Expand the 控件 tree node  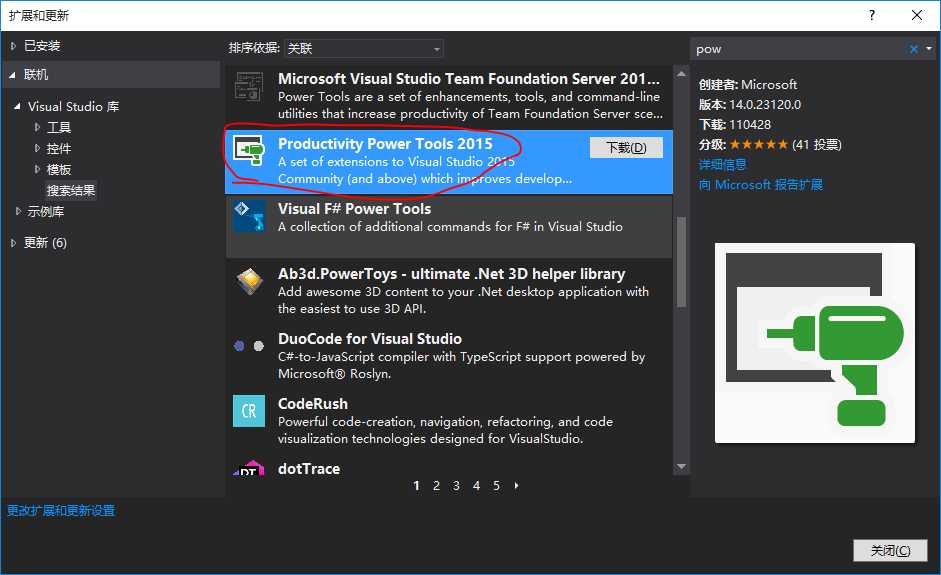click(x=37, y=148)
